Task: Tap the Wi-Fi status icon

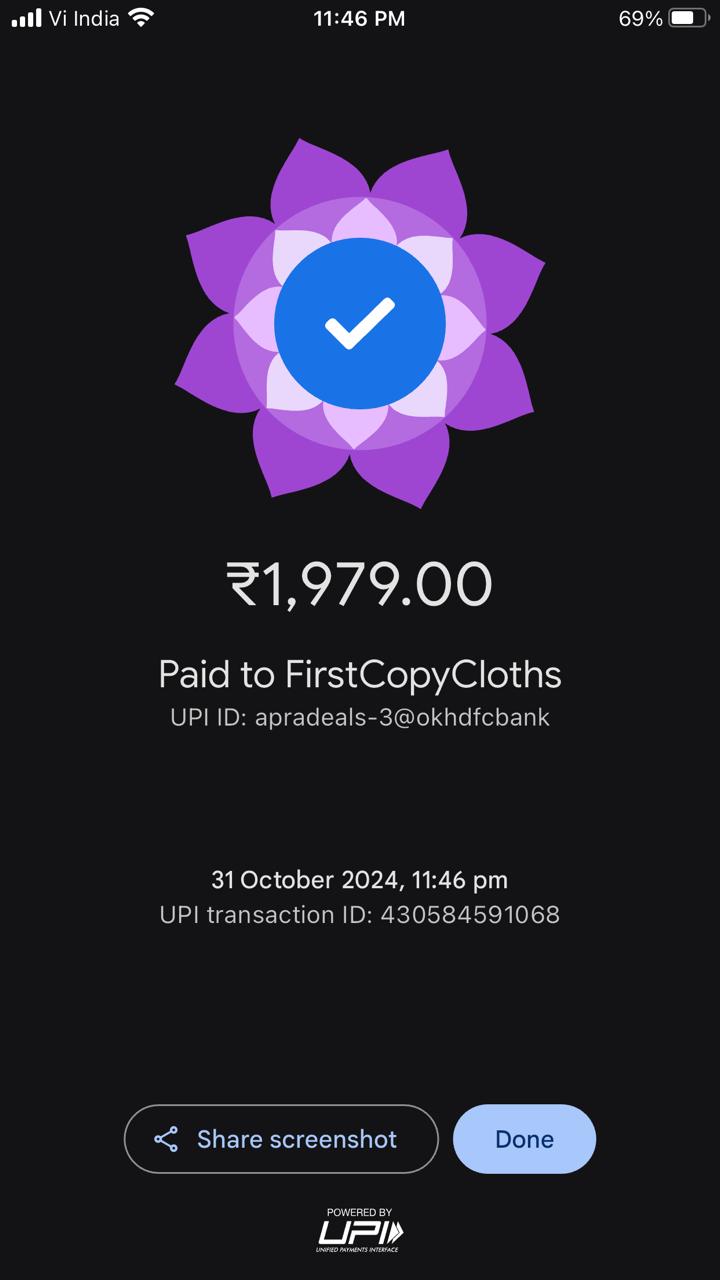Action: (141, 18)
